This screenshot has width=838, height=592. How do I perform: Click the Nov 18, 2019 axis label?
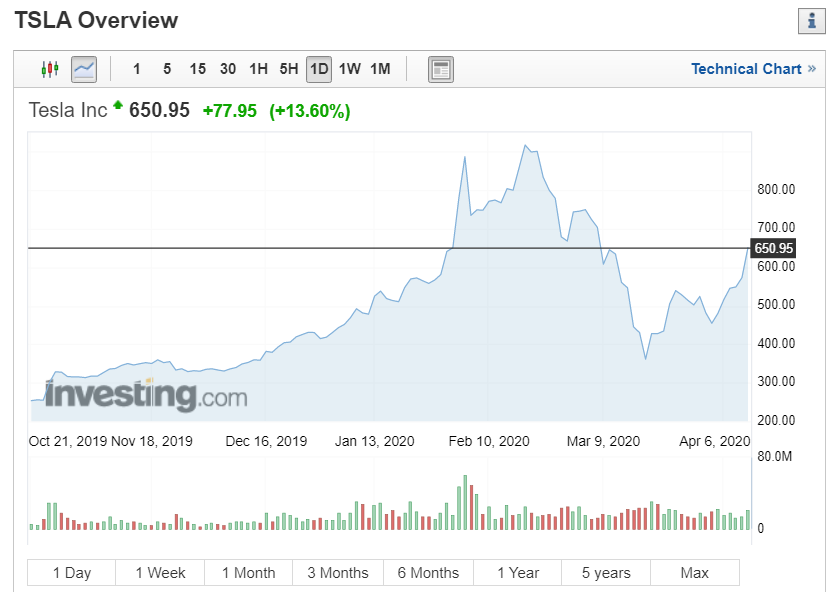click(152, 441)
